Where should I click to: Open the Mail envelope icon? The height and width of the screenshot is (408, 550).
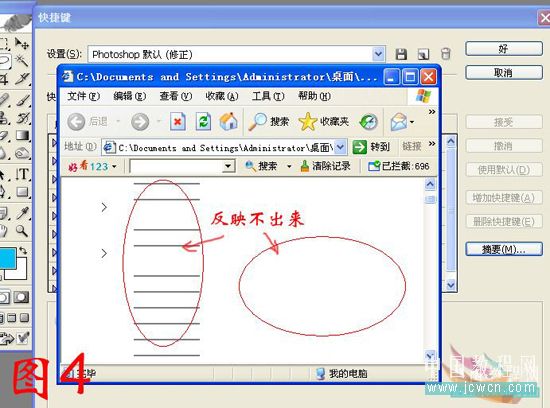tap(399, 122)
